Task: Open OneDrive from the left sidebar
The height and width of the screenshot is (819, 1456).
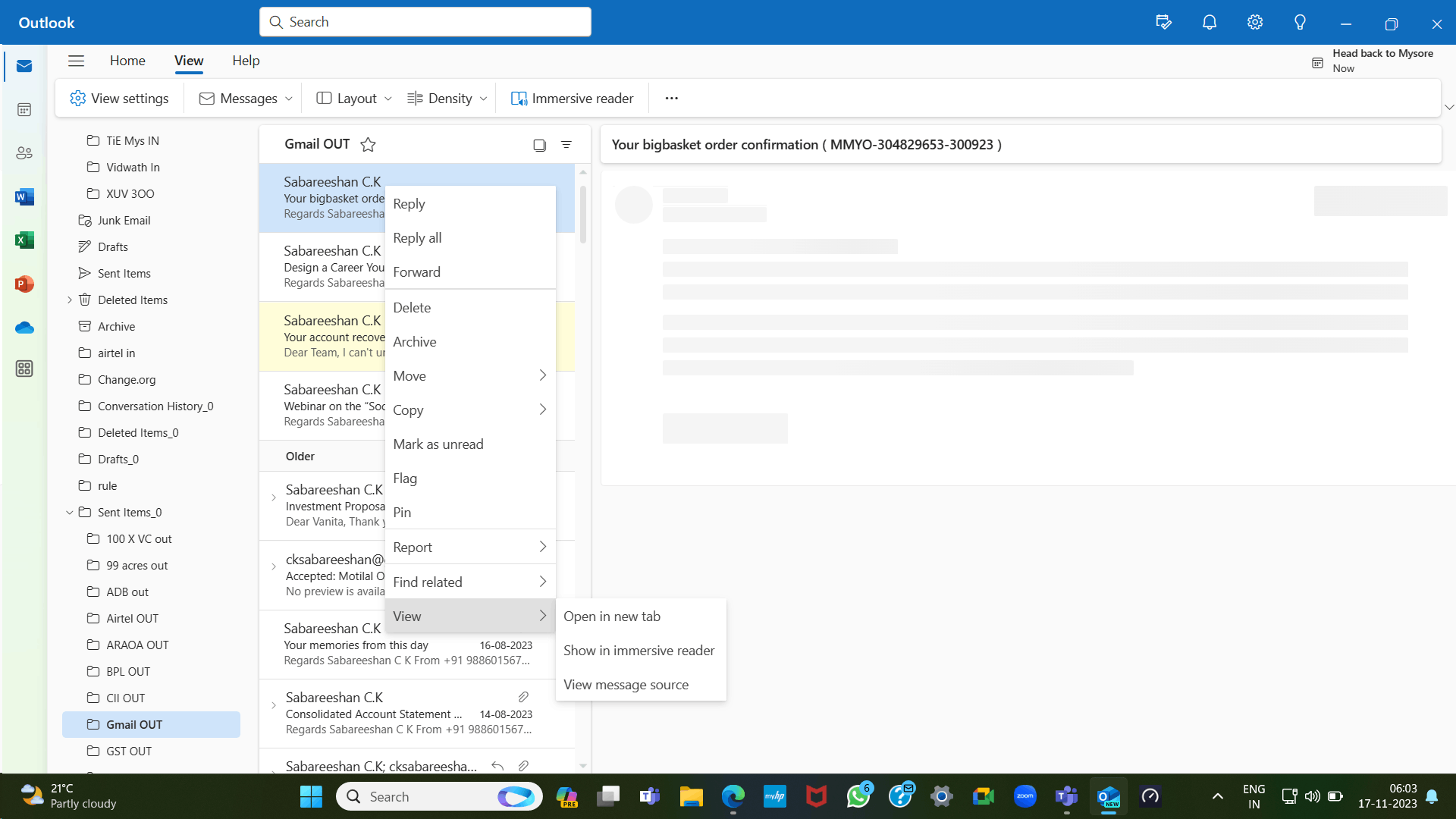Action: (24, 328)
